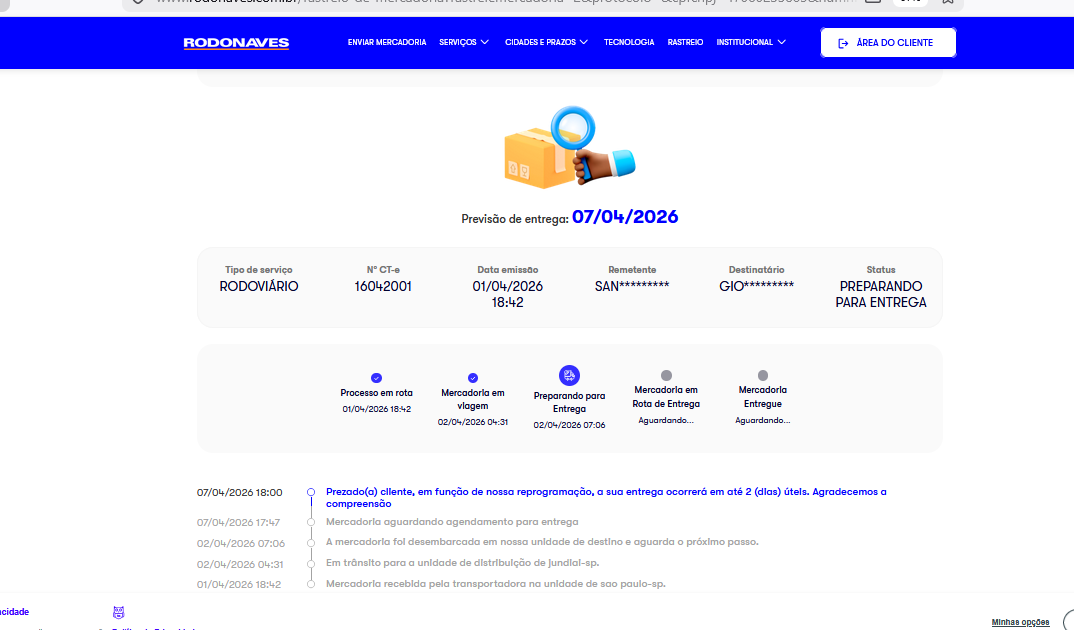Viewport: 1074px width, 630px height.
Task: Expand Cidades e Prazos dropdown
Action: (x=547, y=42)
